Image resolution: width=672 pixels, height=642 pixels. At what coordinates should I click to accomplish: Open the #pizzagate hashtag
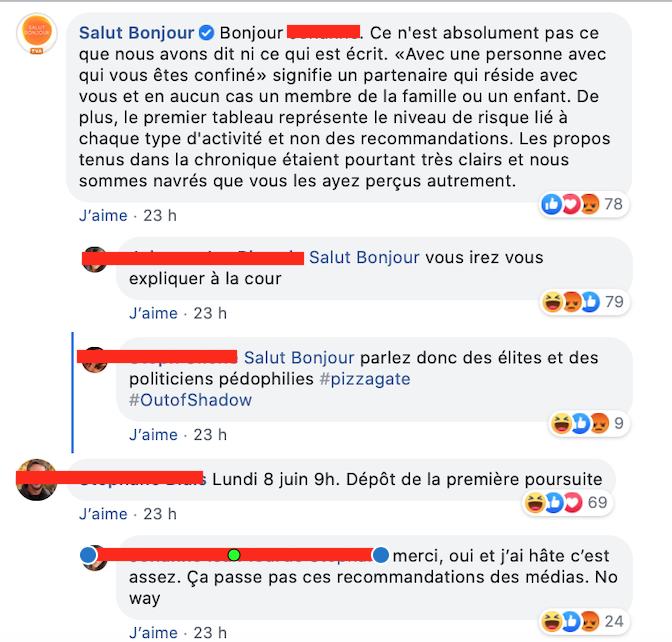[365, 379]
